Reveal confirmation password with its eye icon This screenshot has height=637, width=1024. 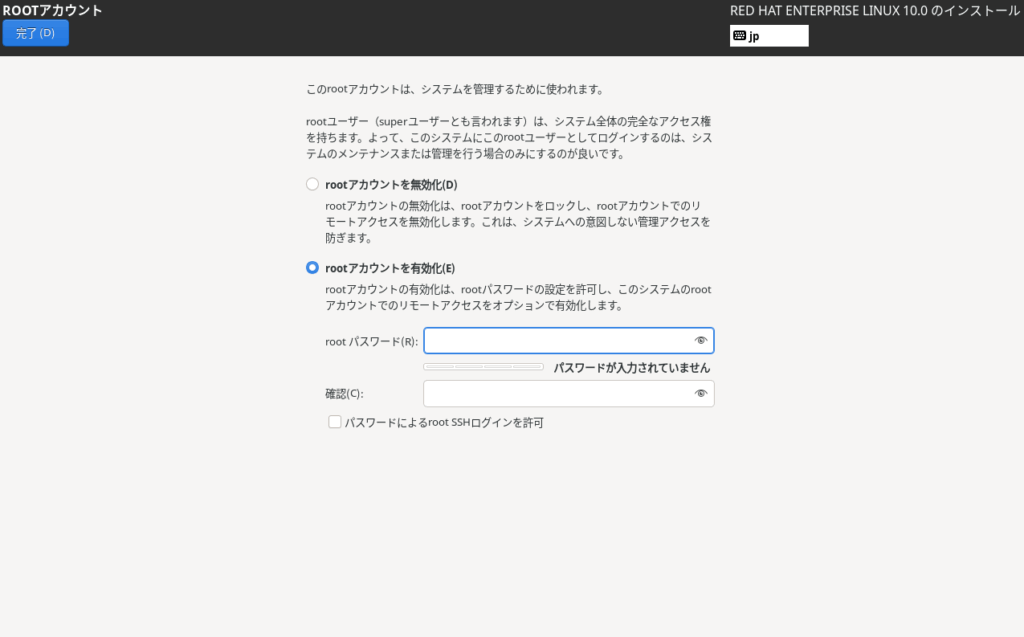(x=701, y=394)
